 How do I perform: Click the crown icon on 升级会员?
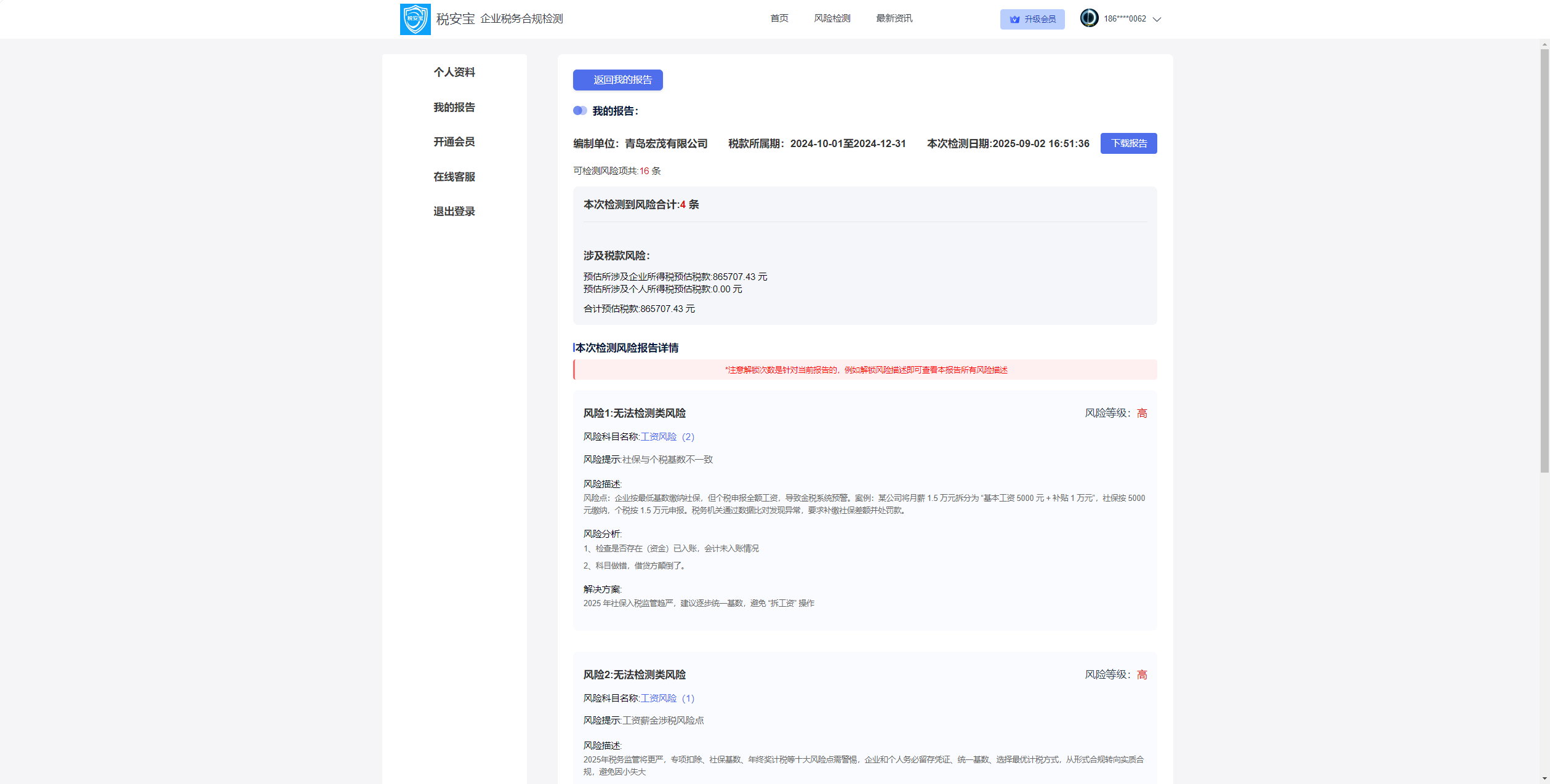1014,19
